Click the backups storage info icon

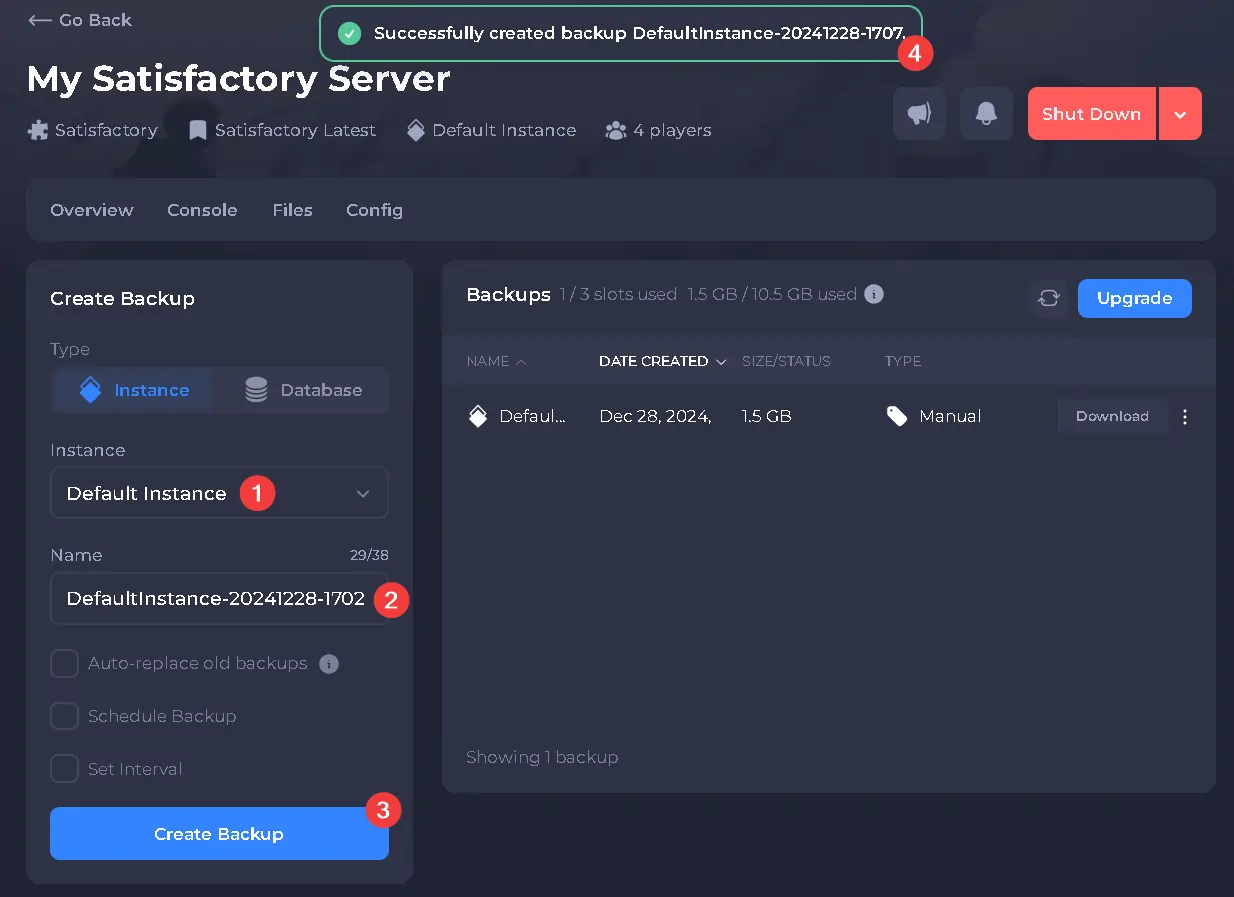tap(873, 294)
